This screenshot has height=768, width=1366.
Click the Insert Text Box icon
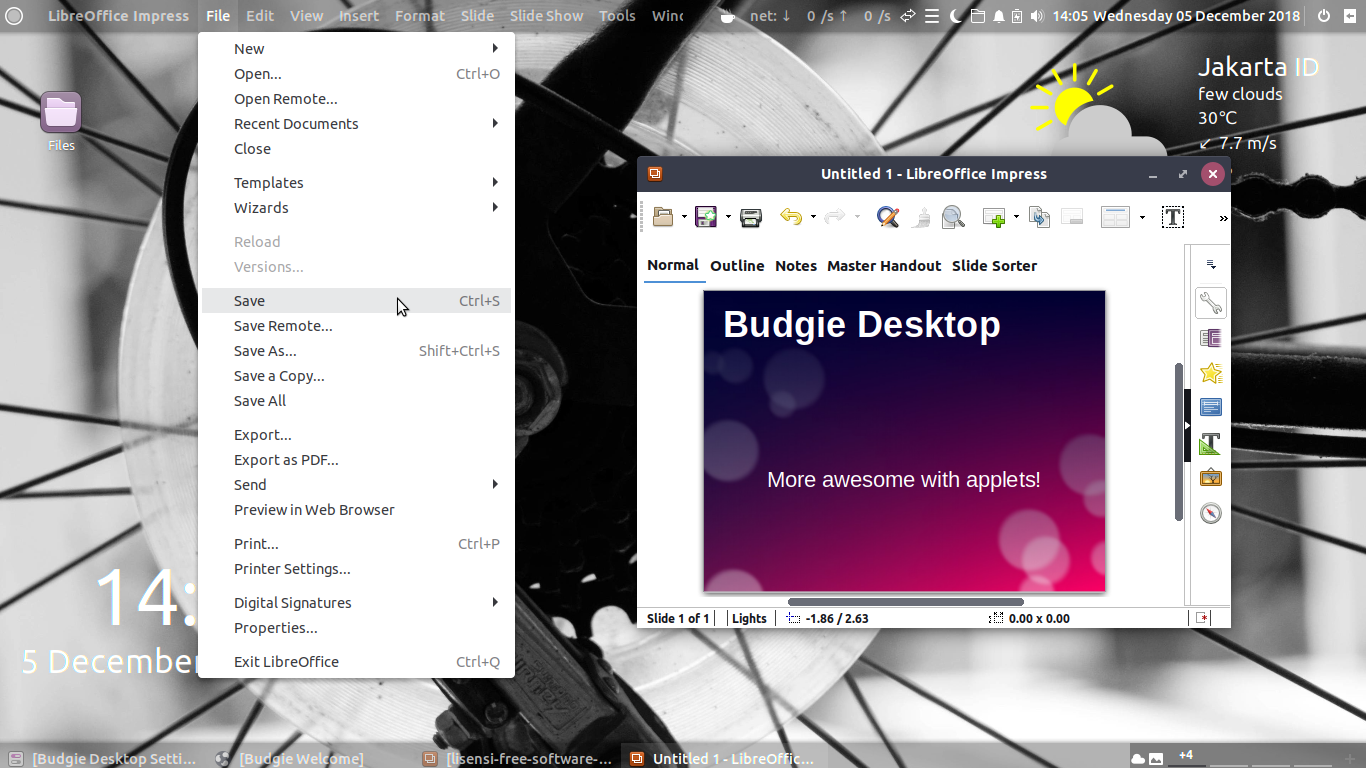tap(1173, 217)
